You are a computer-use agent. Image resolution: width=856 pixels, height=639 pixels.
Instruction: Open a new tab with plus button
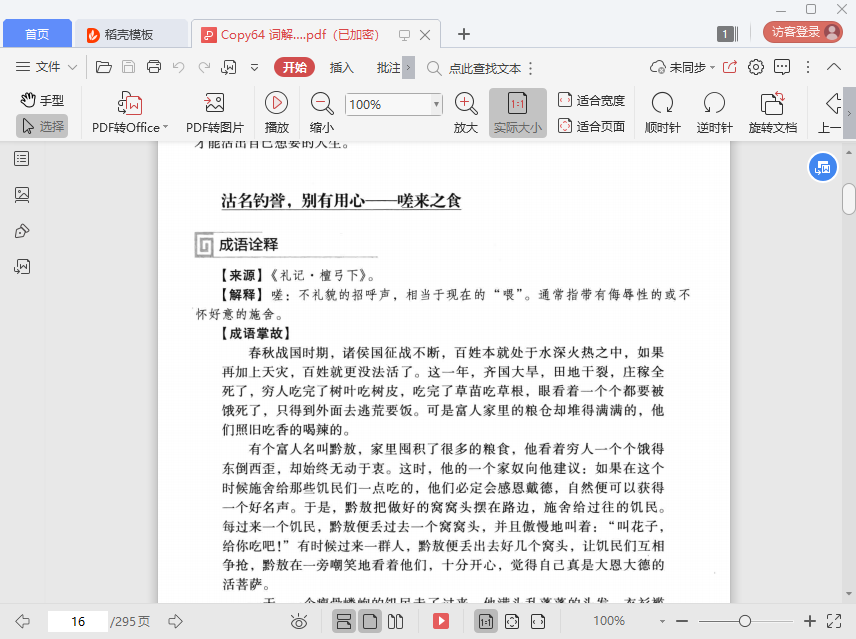coord(463,34)
